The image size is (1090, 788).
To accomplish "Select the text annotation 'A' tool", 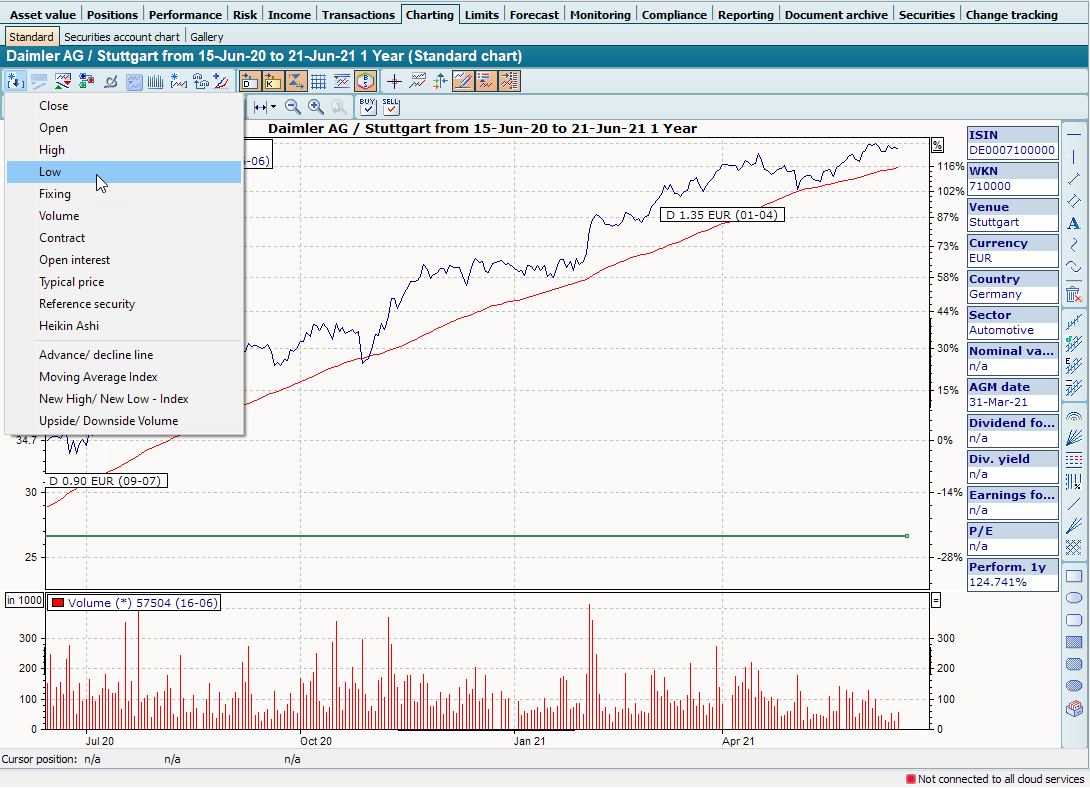I will point(1074,223).
